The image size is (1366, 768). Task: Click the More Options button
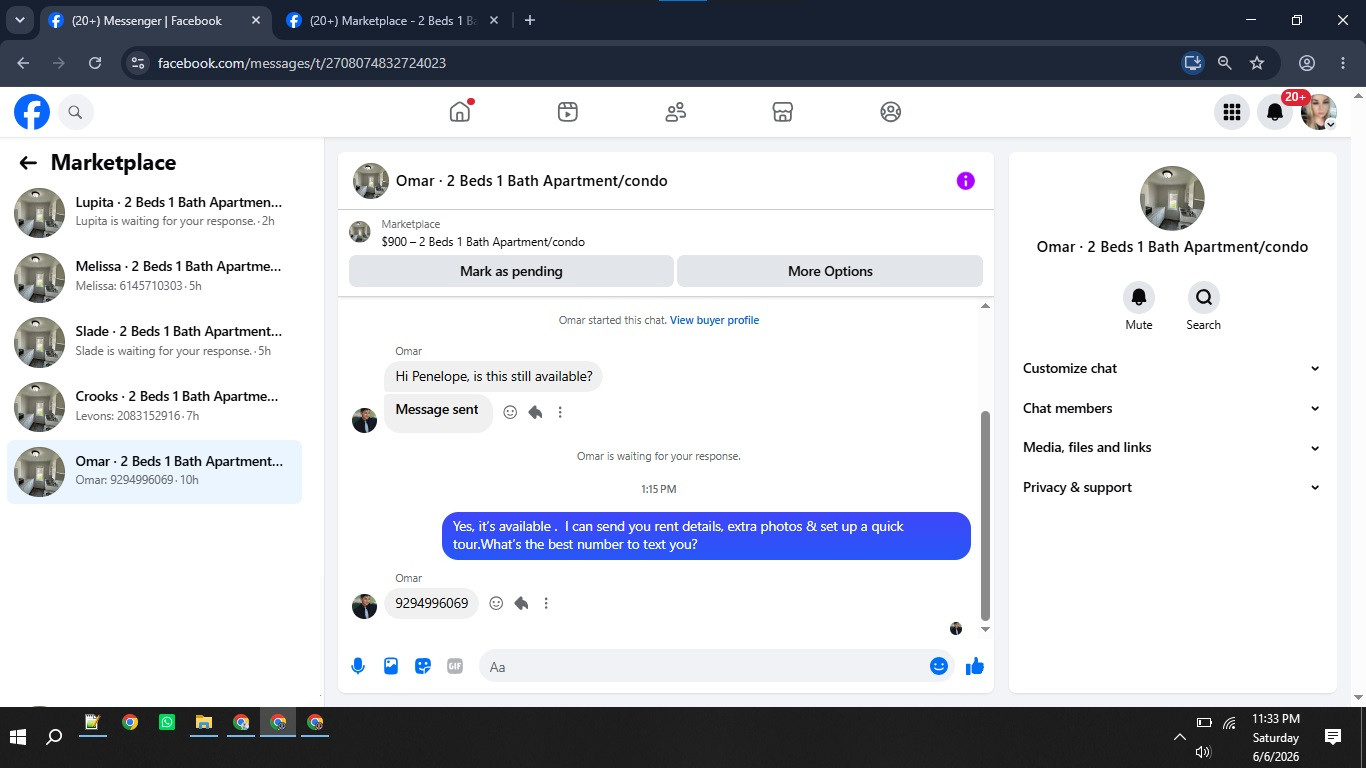point(830,271)
